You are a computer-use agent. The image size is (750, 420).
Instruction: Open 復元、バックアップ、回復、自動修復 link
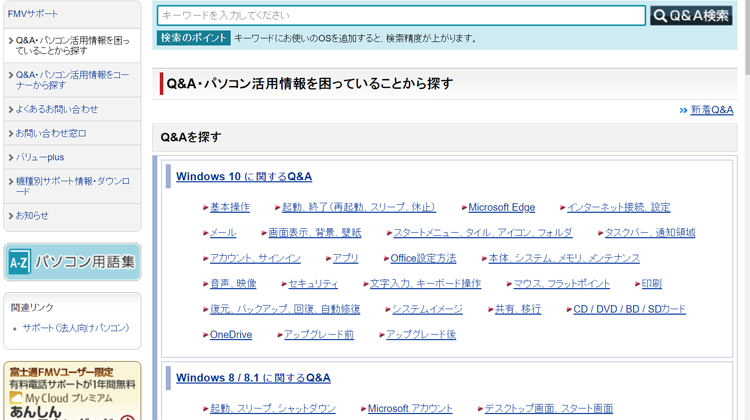(x=285, y=309)
